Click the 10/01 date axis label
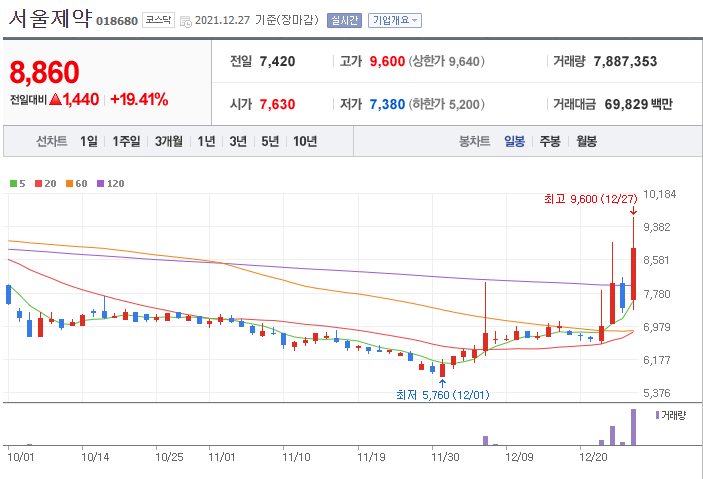This screenshot has height=479, width=703. point(21,457)
